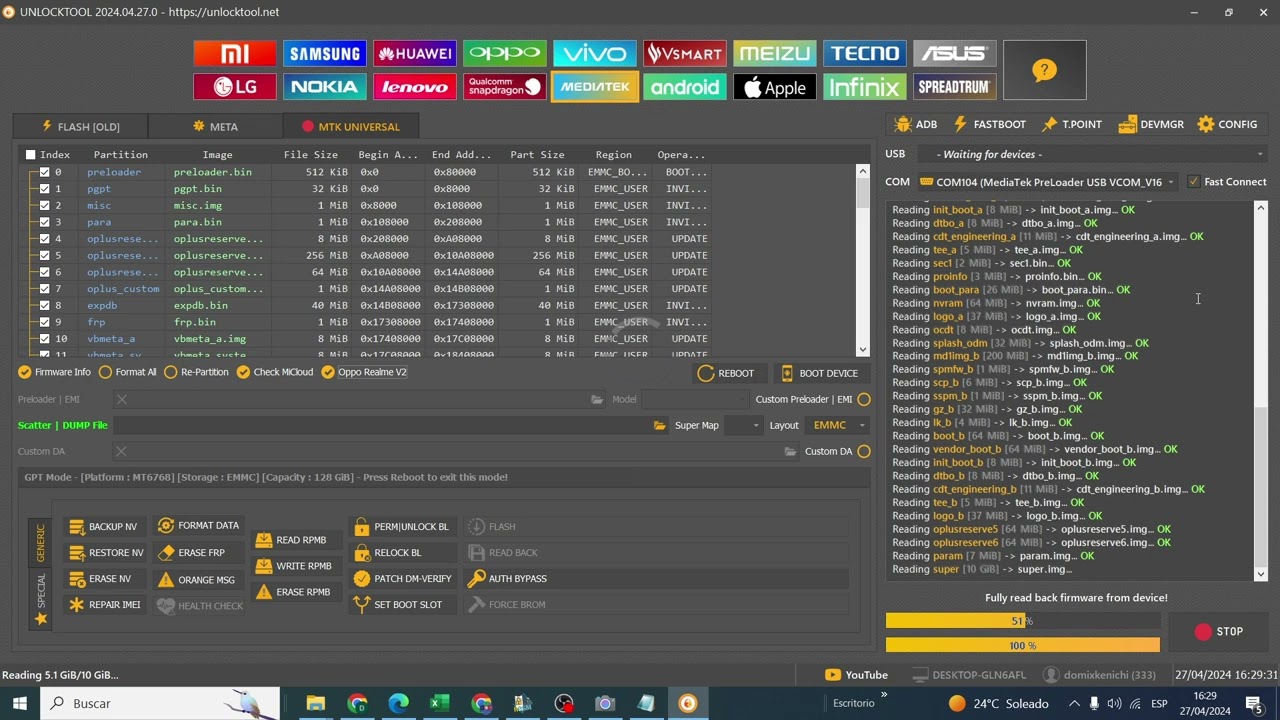The image size is (1280, 720).
Task: Enable the Custom DA toggle
Action: 864,451
